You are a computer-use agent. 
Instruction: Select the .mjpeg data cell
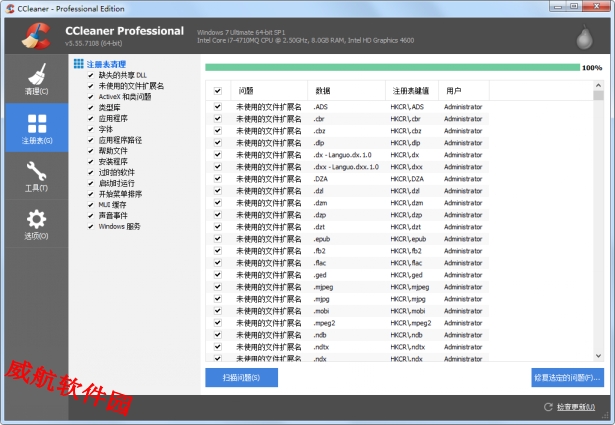(x=323, y=287)
